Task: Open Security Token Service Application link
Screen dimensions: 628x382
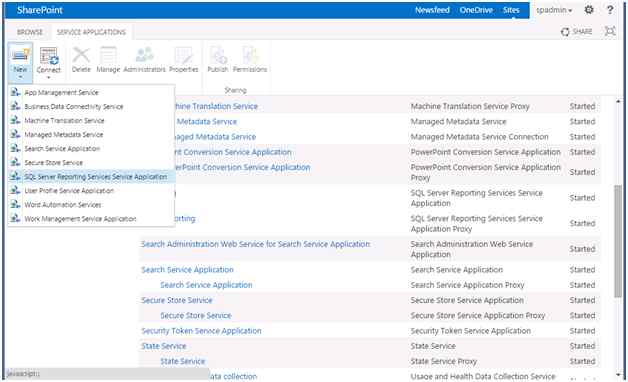Action: click(x=201, y=331)
